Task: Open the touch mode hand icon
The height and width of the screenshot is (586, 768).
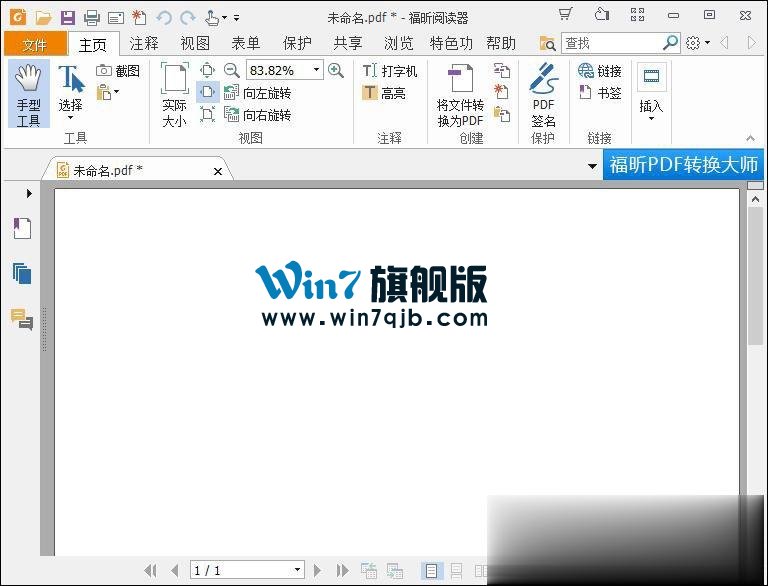Action: 212,18
